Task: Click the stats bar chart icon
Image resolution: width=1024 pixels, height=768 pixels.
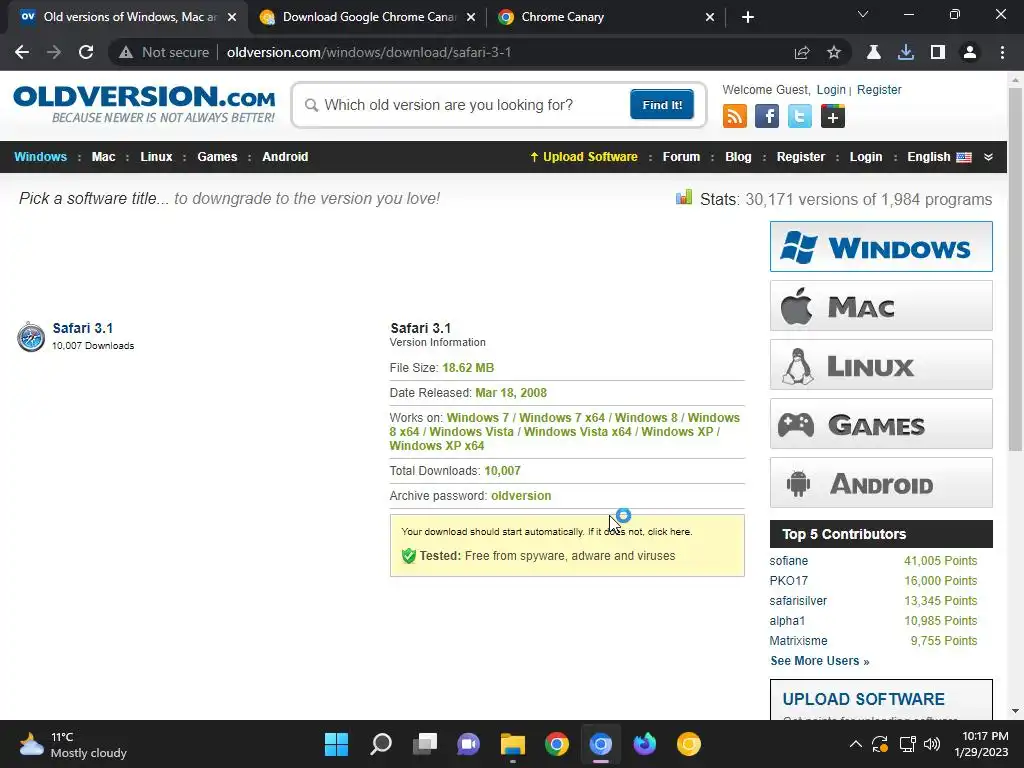Action: [684, 197]
